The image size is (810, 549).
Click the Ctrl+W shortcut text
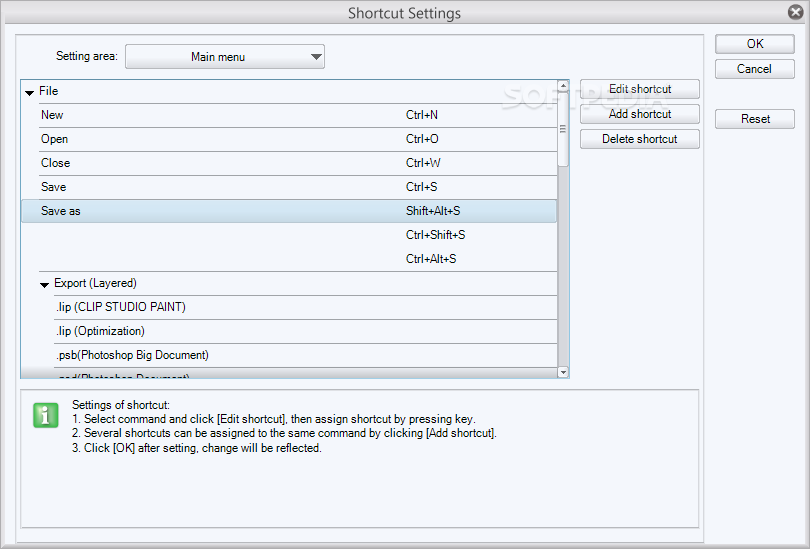pyautogui.click(x=423, y=163)
